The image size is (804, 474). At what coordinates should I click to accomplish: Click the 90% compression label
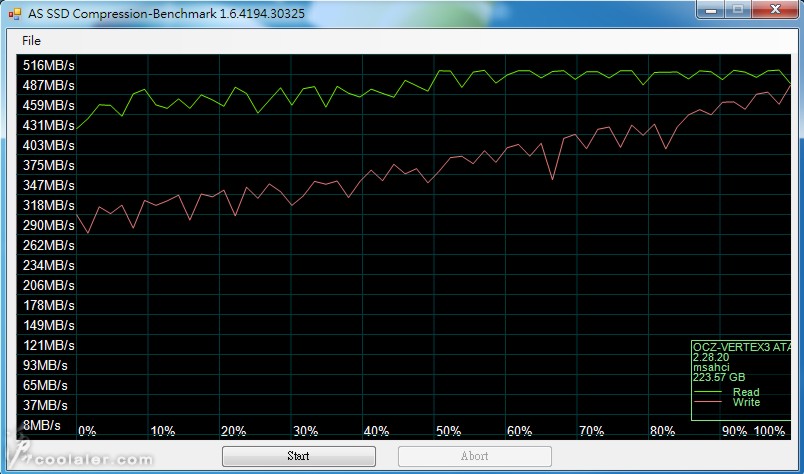(x=734, y=431)
